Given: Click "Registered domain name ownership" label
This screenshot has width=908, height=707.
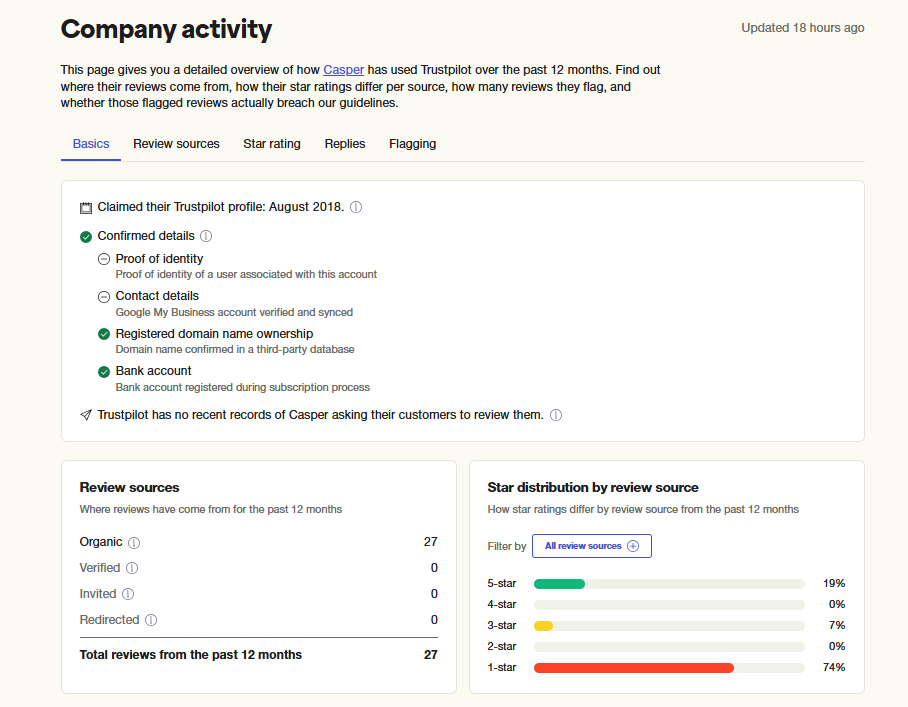Looking at the screenshot, I should pyautogui.click(x=214, y=334).
